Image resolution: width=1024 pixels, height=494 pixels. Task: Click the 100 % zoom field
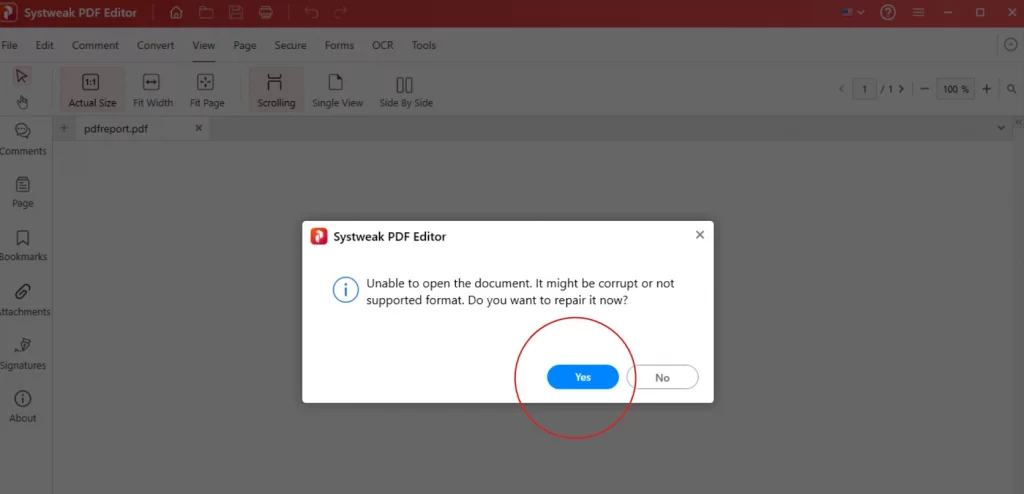pos(955,89)
